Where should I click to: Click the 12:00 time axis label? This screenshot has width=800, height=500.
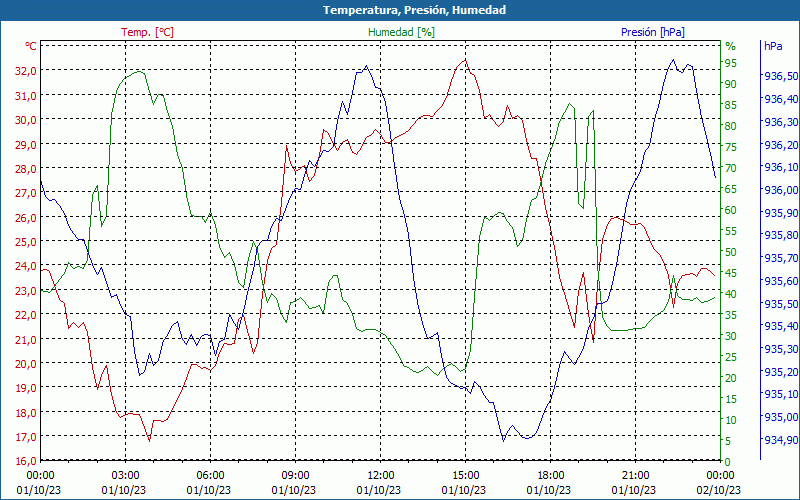(380, 475)
